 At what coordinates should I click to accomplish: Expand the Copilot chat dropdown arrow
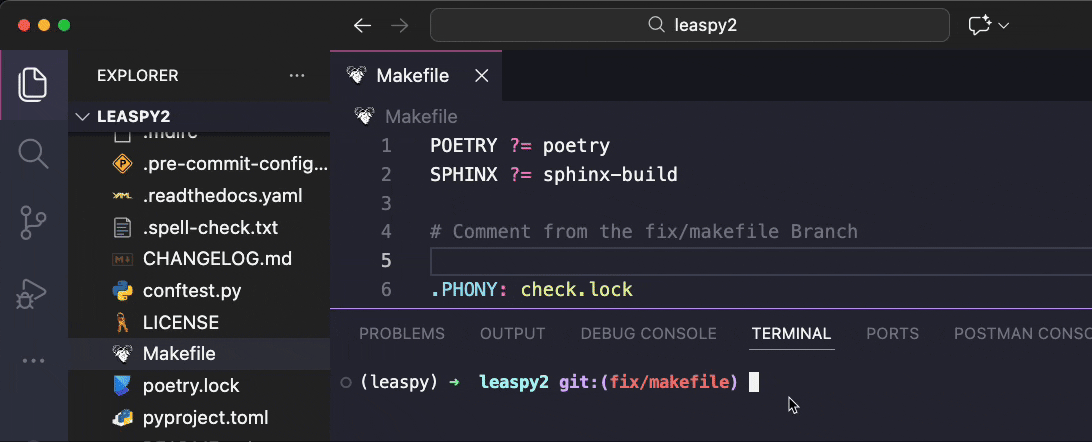point(1004,26)
